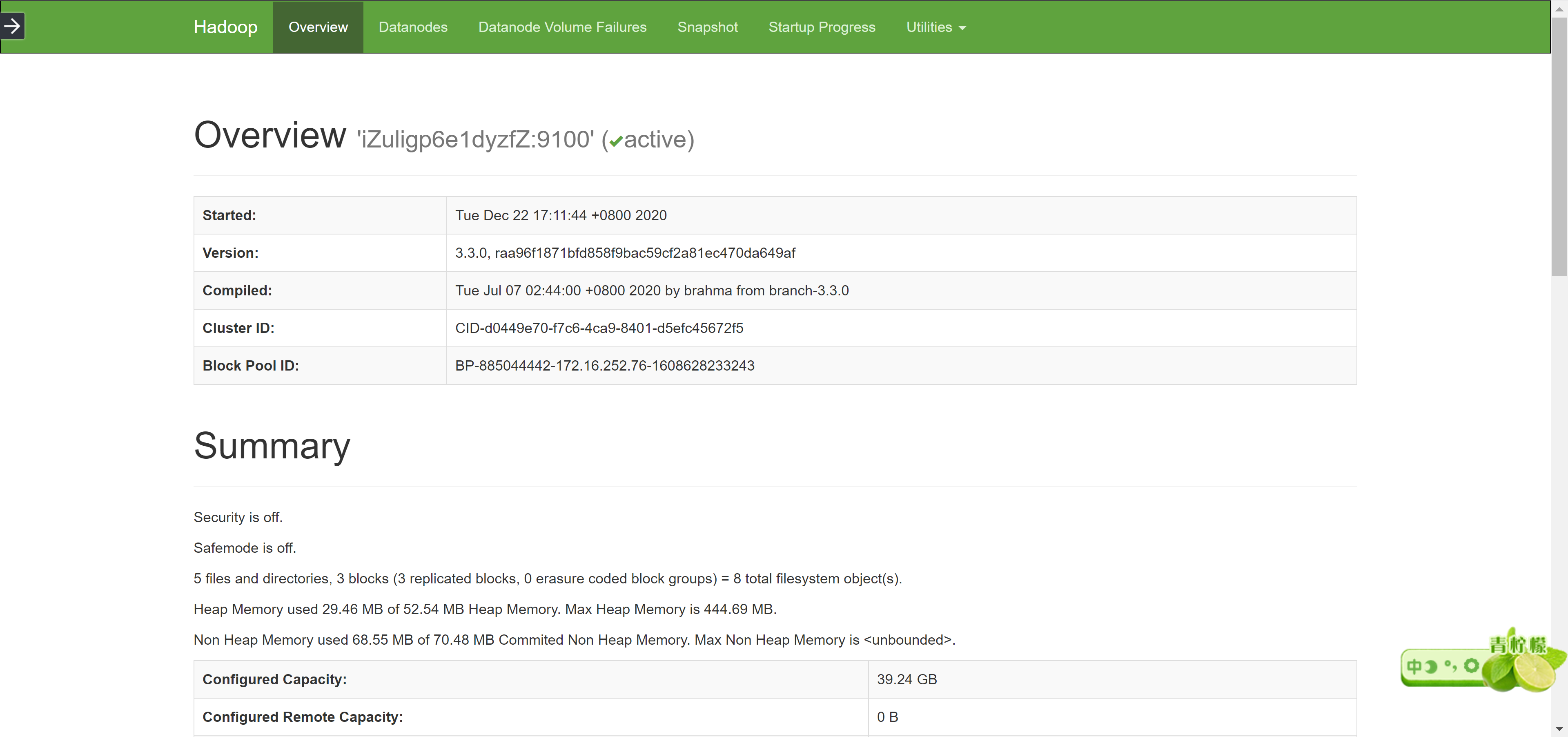This screenshot has width=1568, height=737.
Task: Open IME settings gear icon
Action: tap(1471, 665)
